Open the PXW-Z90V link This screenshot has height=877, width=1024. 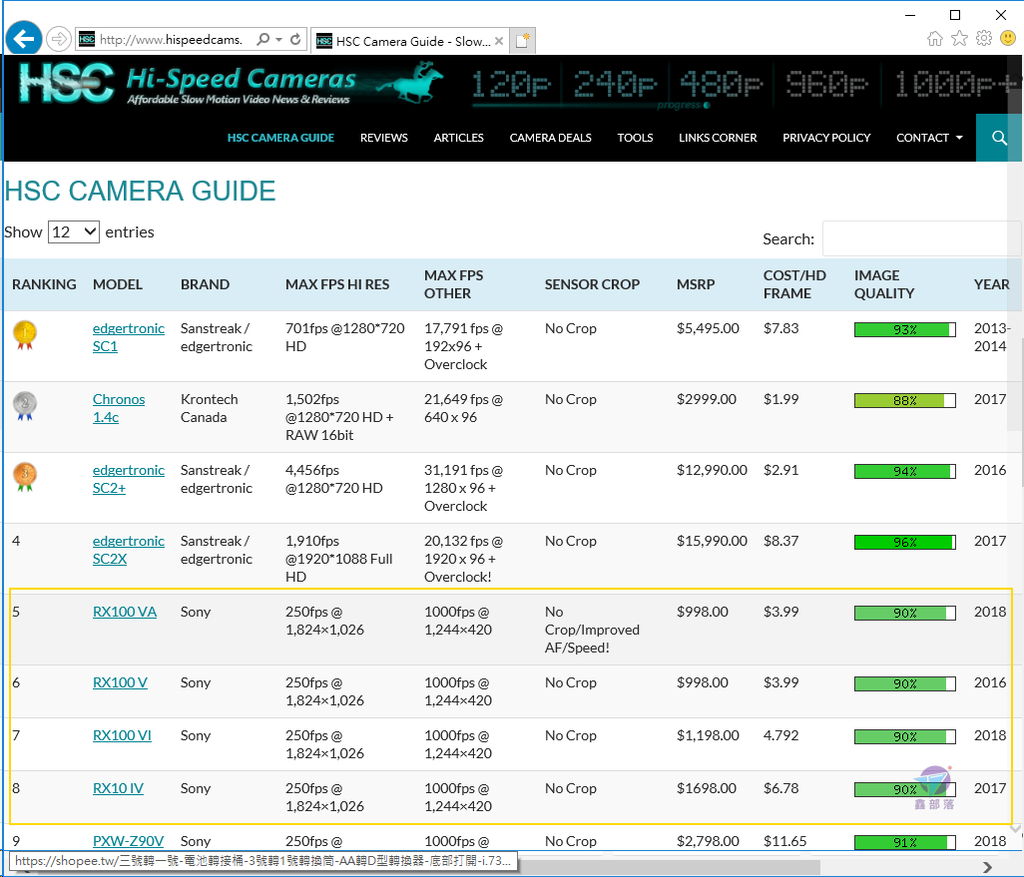pyautogui.click(x=128, y=841)
